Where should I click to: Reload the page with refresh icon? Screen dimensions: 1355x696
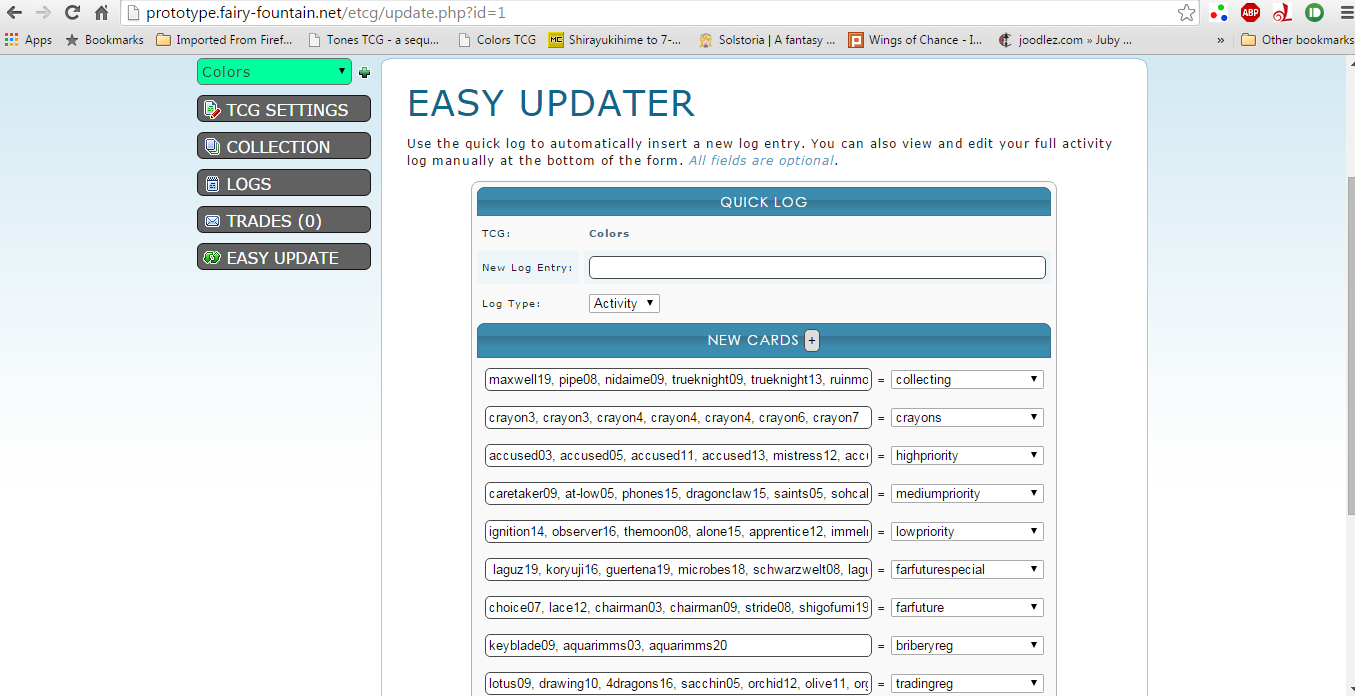(72, 13)
